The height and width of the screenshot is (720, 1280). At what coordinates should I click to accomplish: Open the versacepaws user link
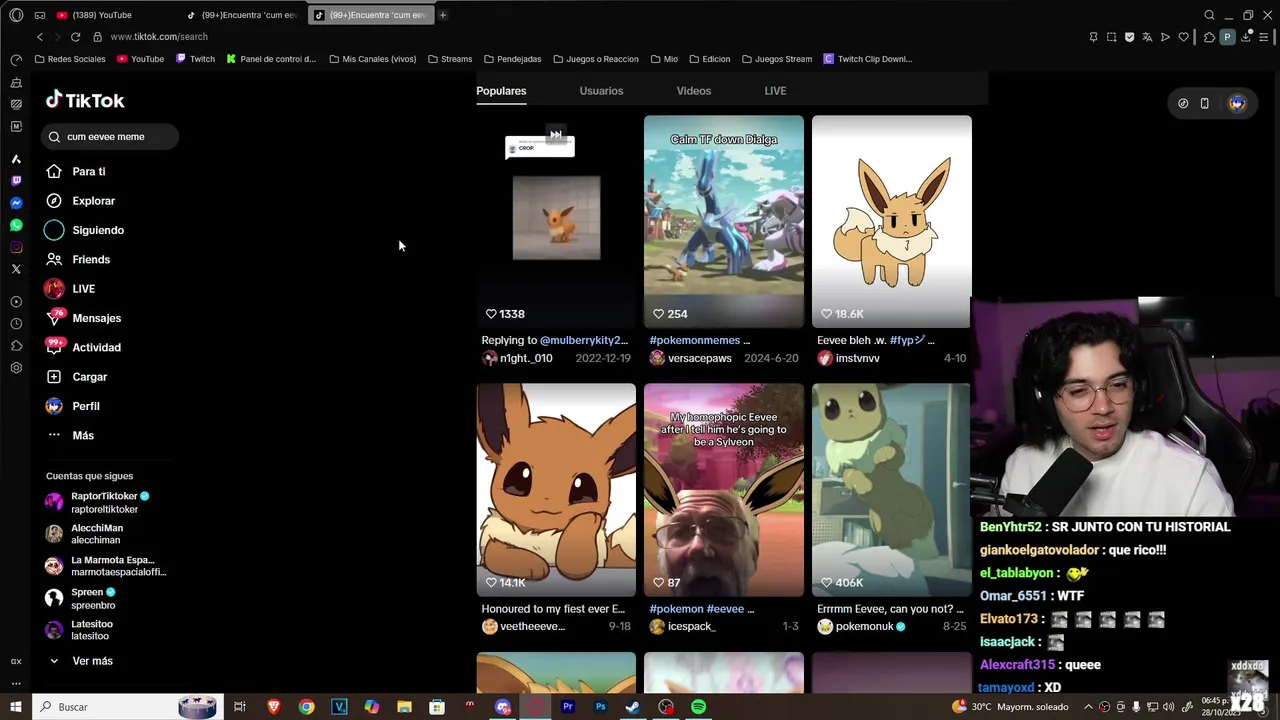700,358
